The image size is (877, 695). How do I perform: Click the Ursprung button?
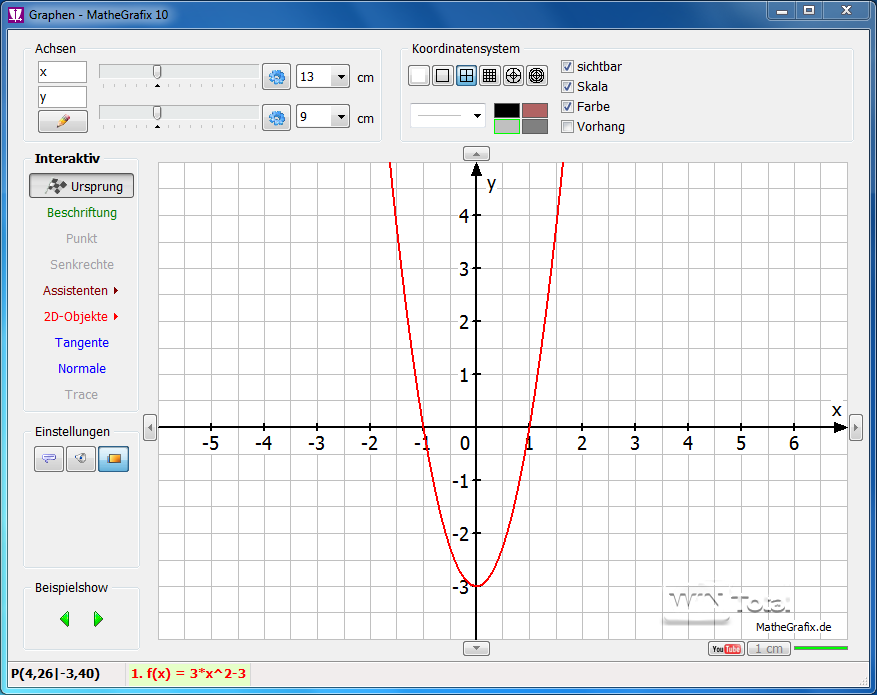tap(82, 186)
